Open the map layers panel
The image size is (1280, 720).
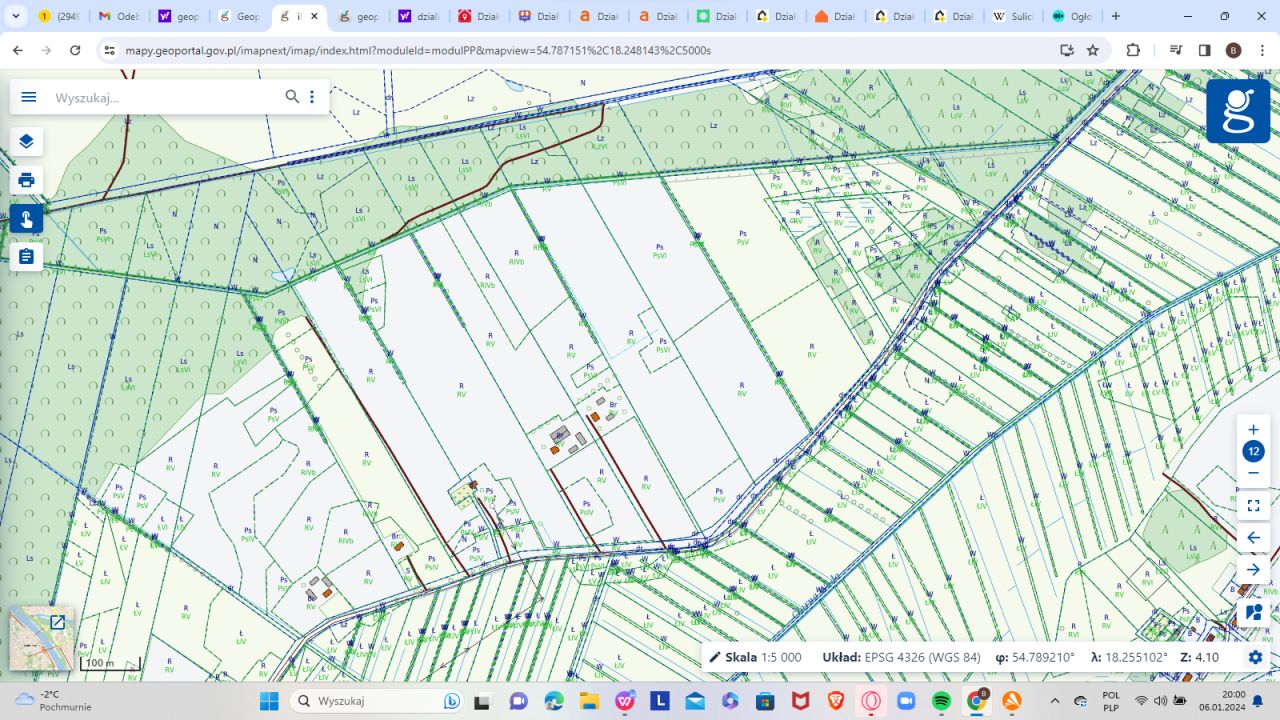pos(26,141)
